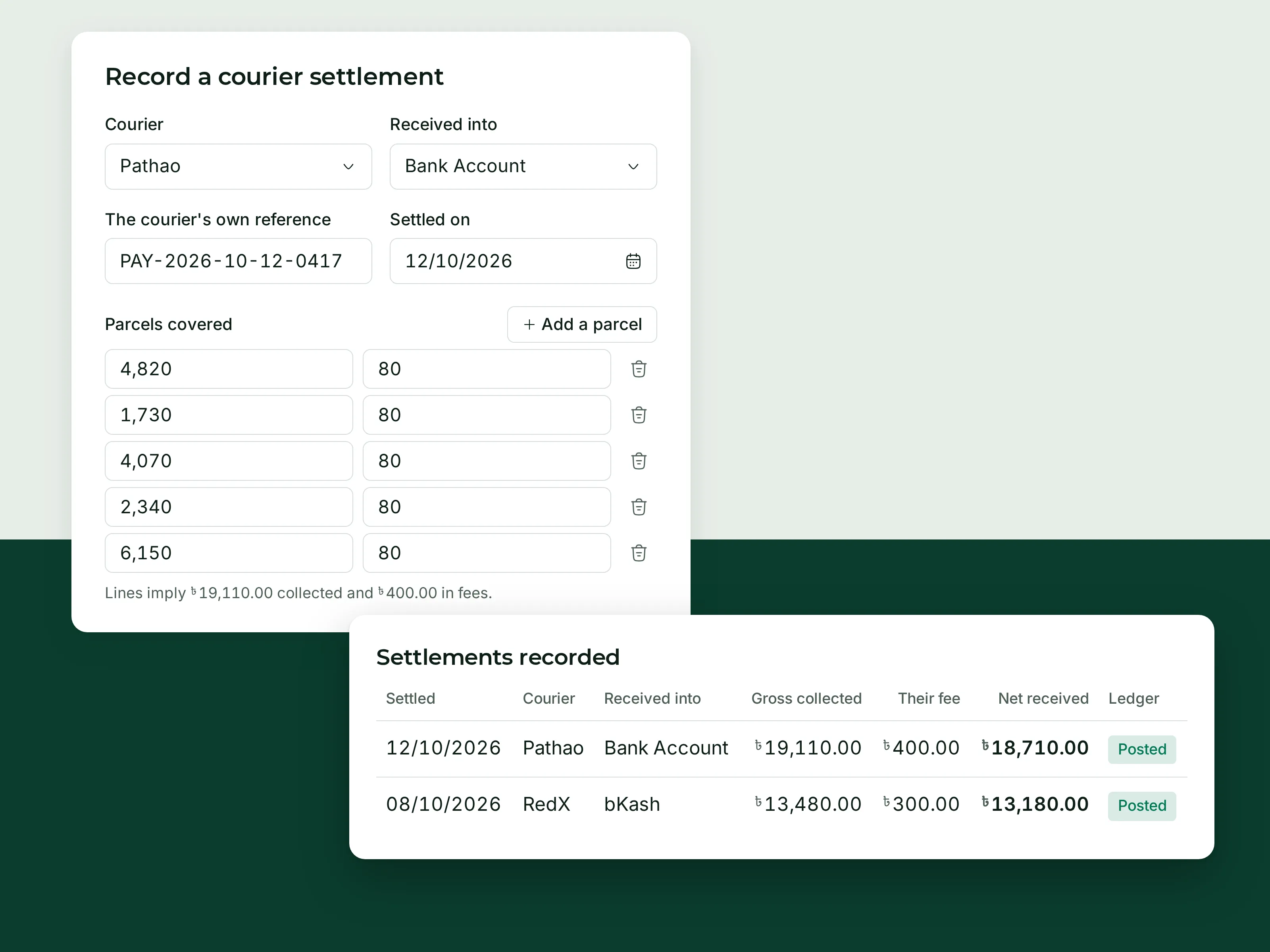Click the ৳13,180.00 net received value
This screenshot has width=1270, height=952.
[x=1035, y=804]
